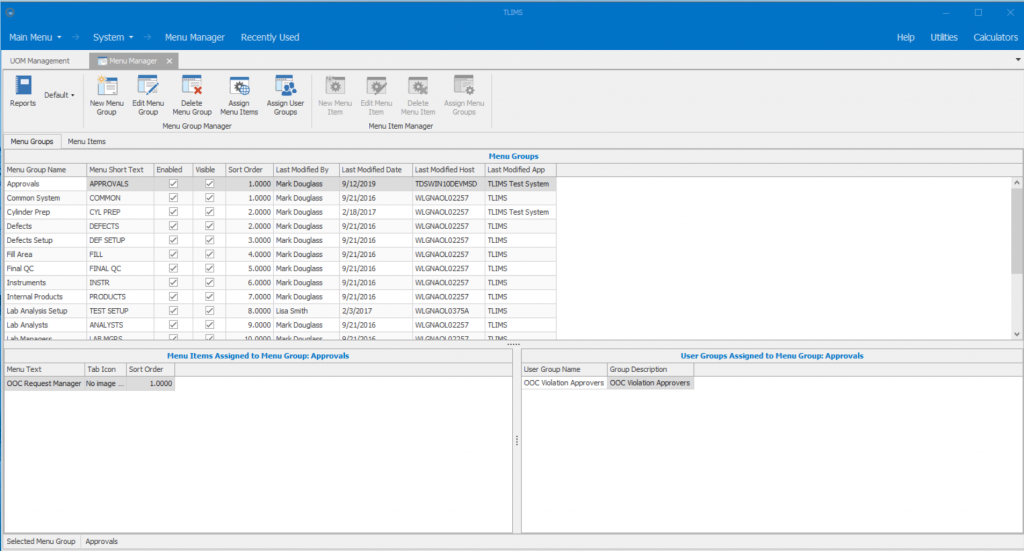Screen dimensions: 1024x551
Task: Sort by Last Modified By column
Action: [x=306, y=170]
